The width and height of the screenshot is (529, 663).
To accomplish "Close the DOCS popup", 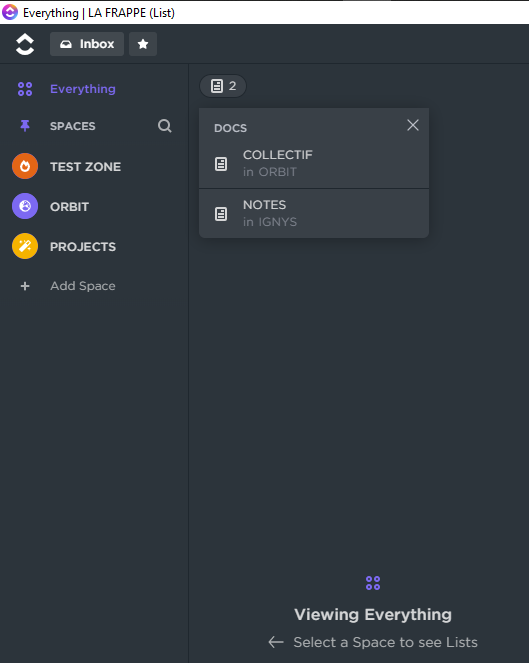I will click(x=413, y=125).
